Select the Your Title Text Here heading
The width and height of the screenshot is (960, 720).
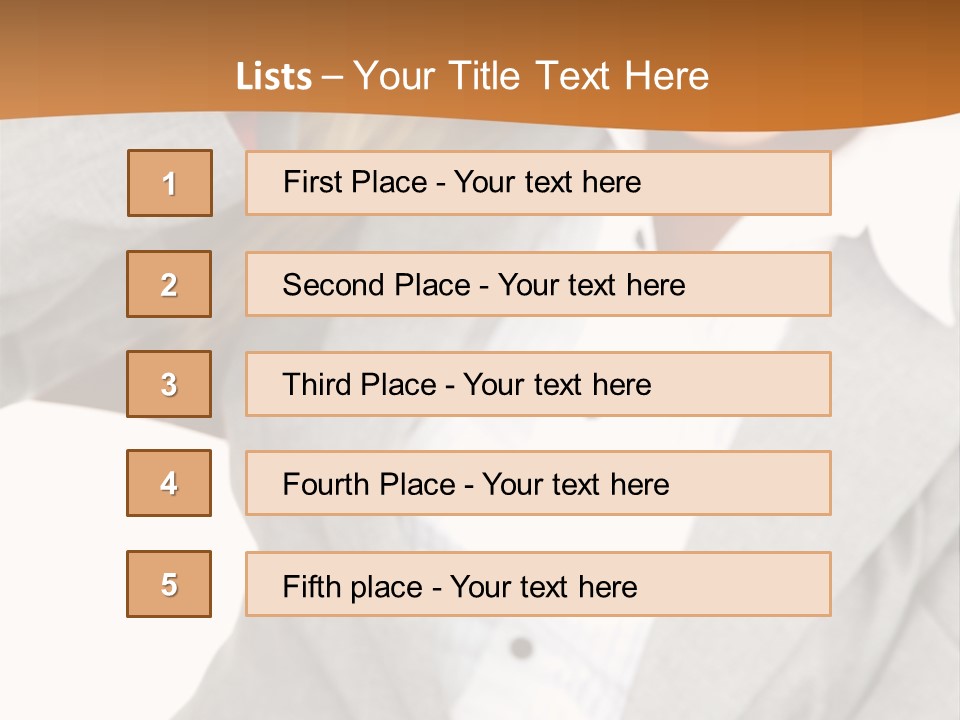pos(531,76)
